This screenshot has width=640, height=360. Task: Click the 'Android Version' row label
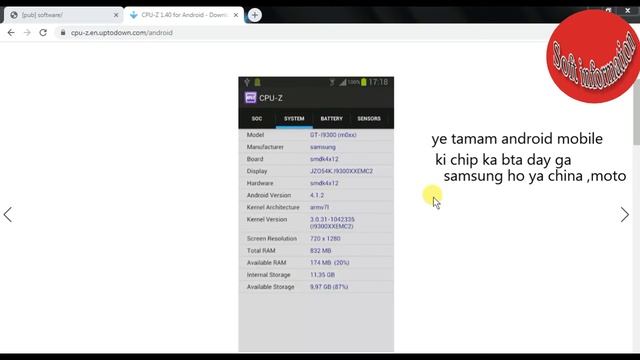click(269, 196)
